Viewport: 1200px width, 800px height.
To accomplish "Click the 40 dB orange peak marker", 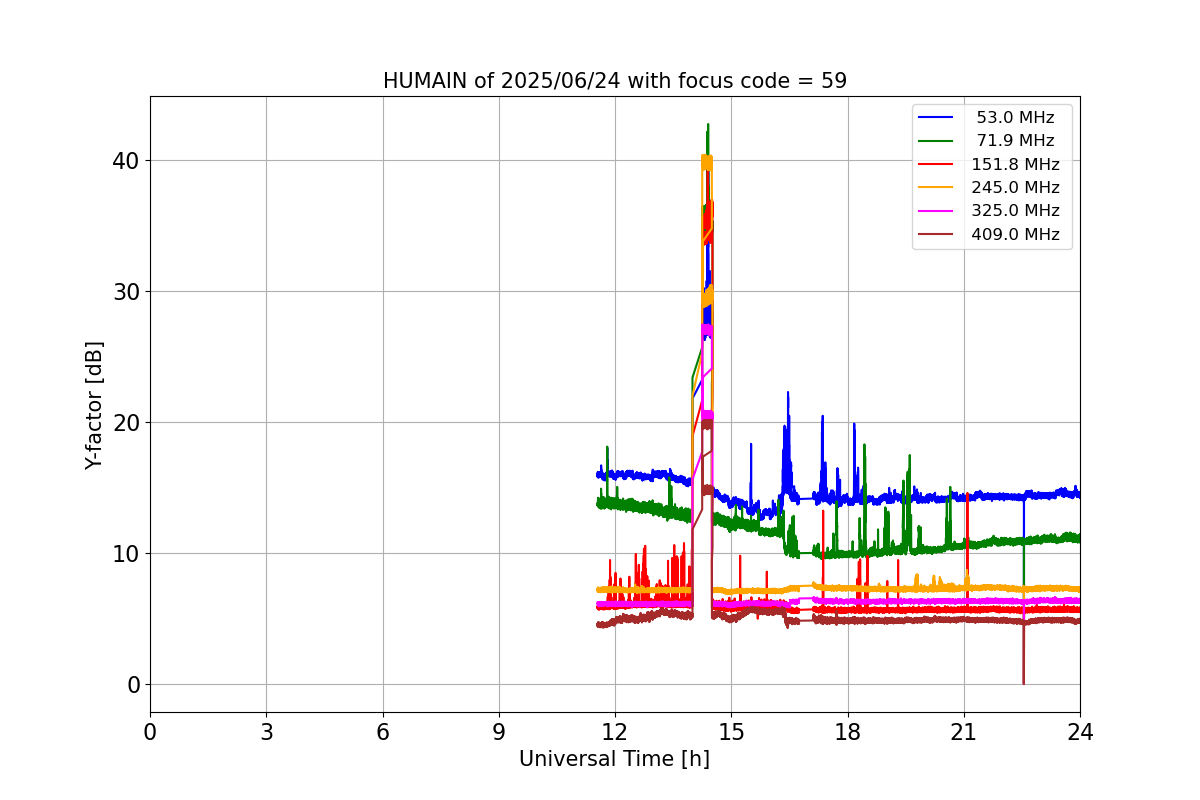I will [x=707, y=162].
